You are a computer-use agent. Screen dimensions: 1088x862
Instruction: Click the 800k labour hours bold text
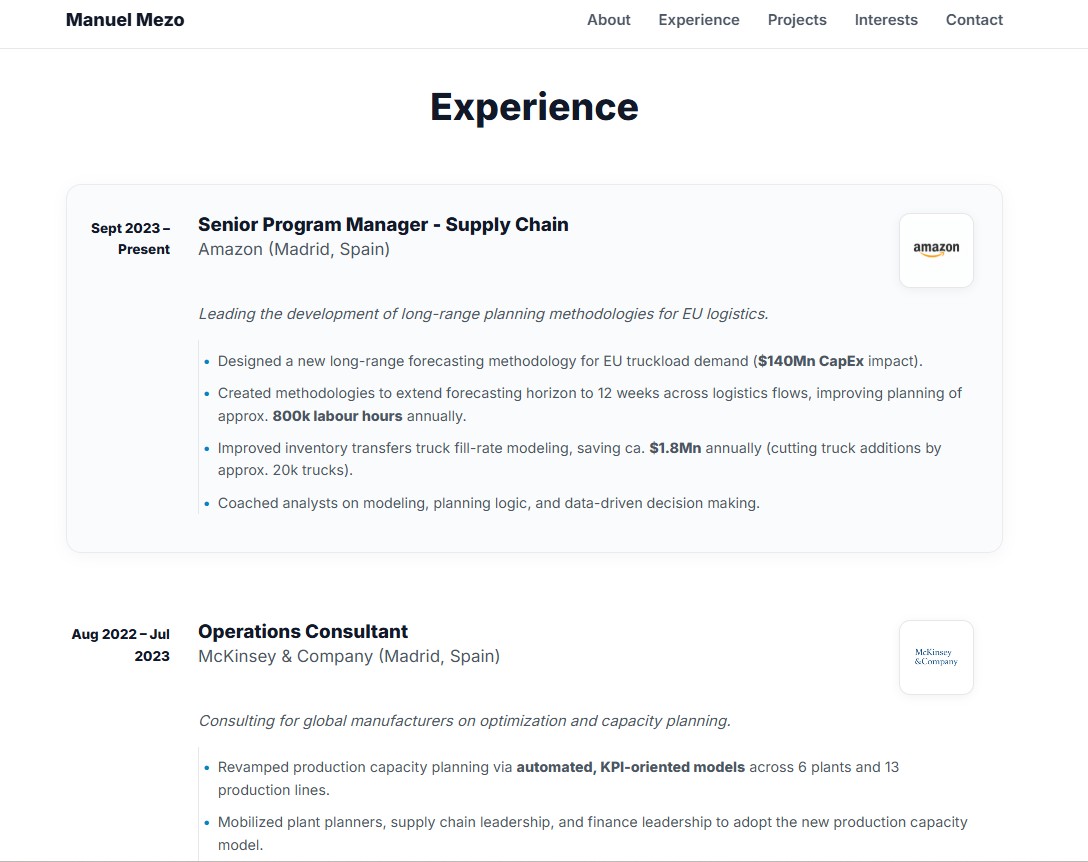click(336, 415)
